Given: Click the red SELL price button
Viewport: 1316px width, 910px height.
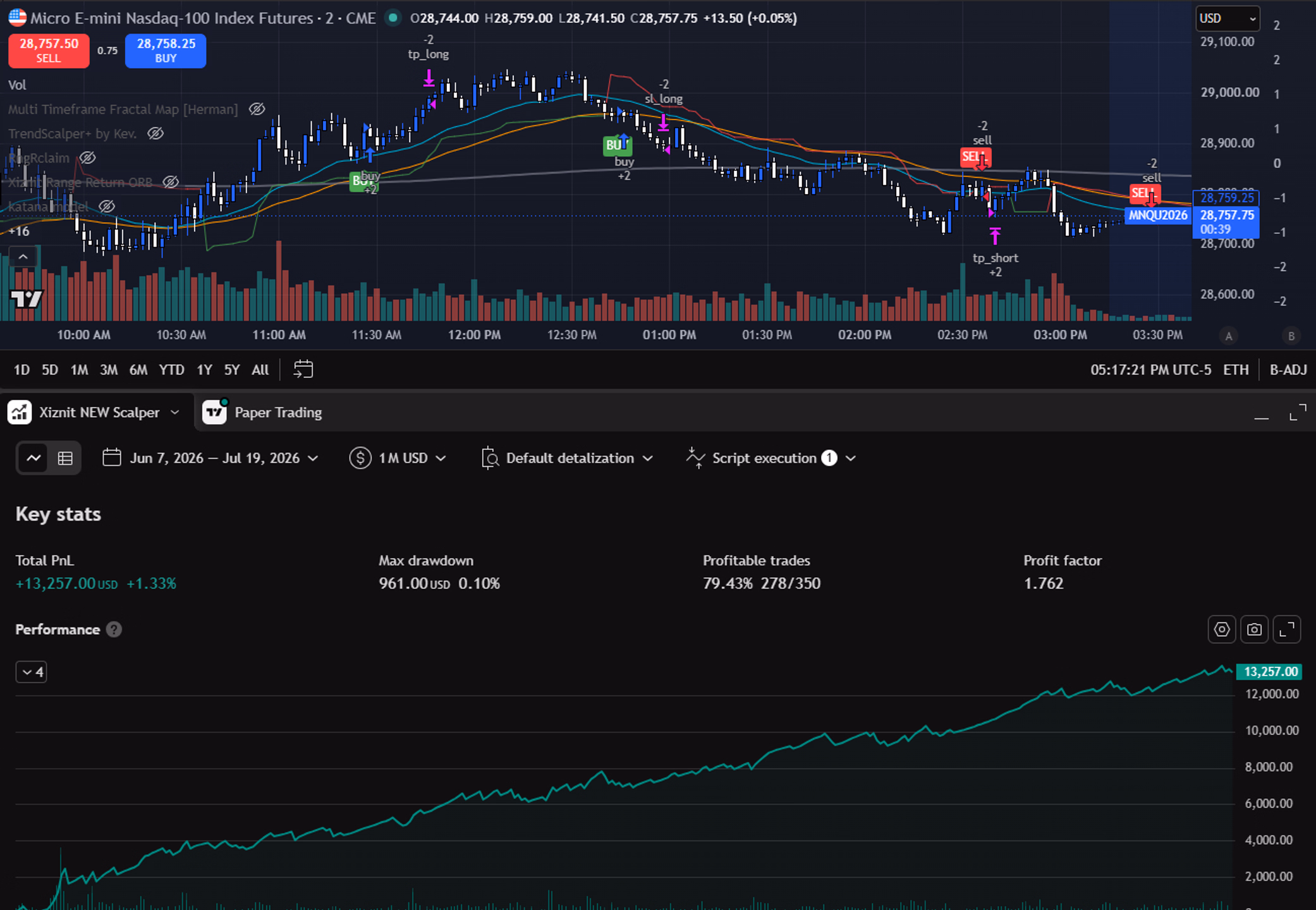Looking at the screenshot, I should pos(49,51).
